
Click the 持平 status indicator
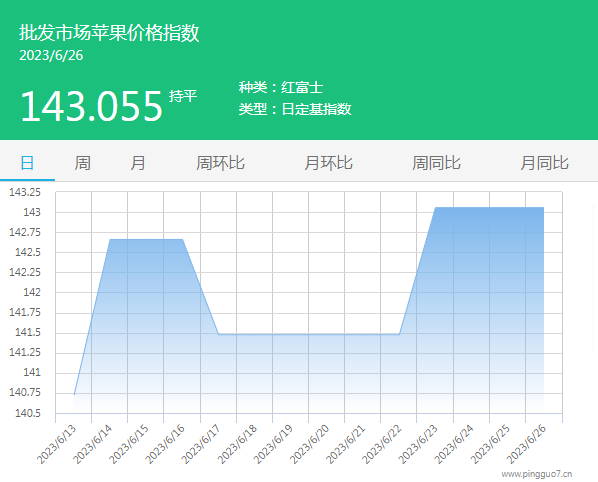[183, 96]
